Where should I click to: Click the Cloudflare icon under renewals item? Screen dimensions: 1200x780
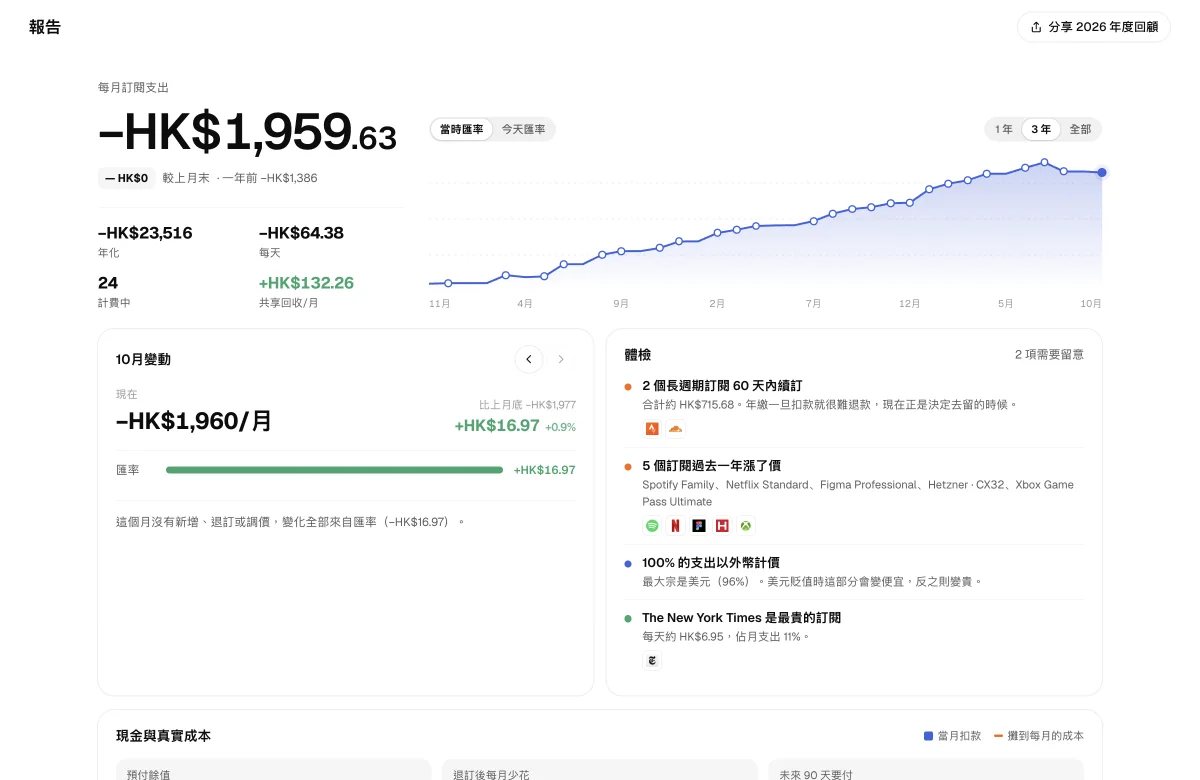pos(675,429)
